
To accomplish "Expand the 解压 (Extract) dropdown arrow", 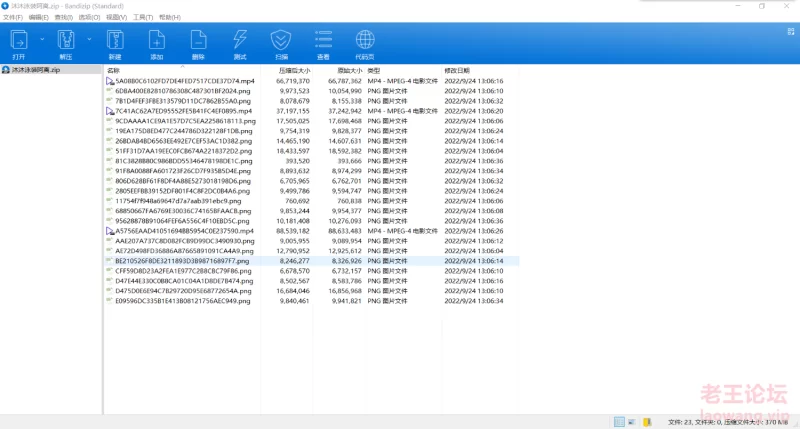I will pos(89,39).
